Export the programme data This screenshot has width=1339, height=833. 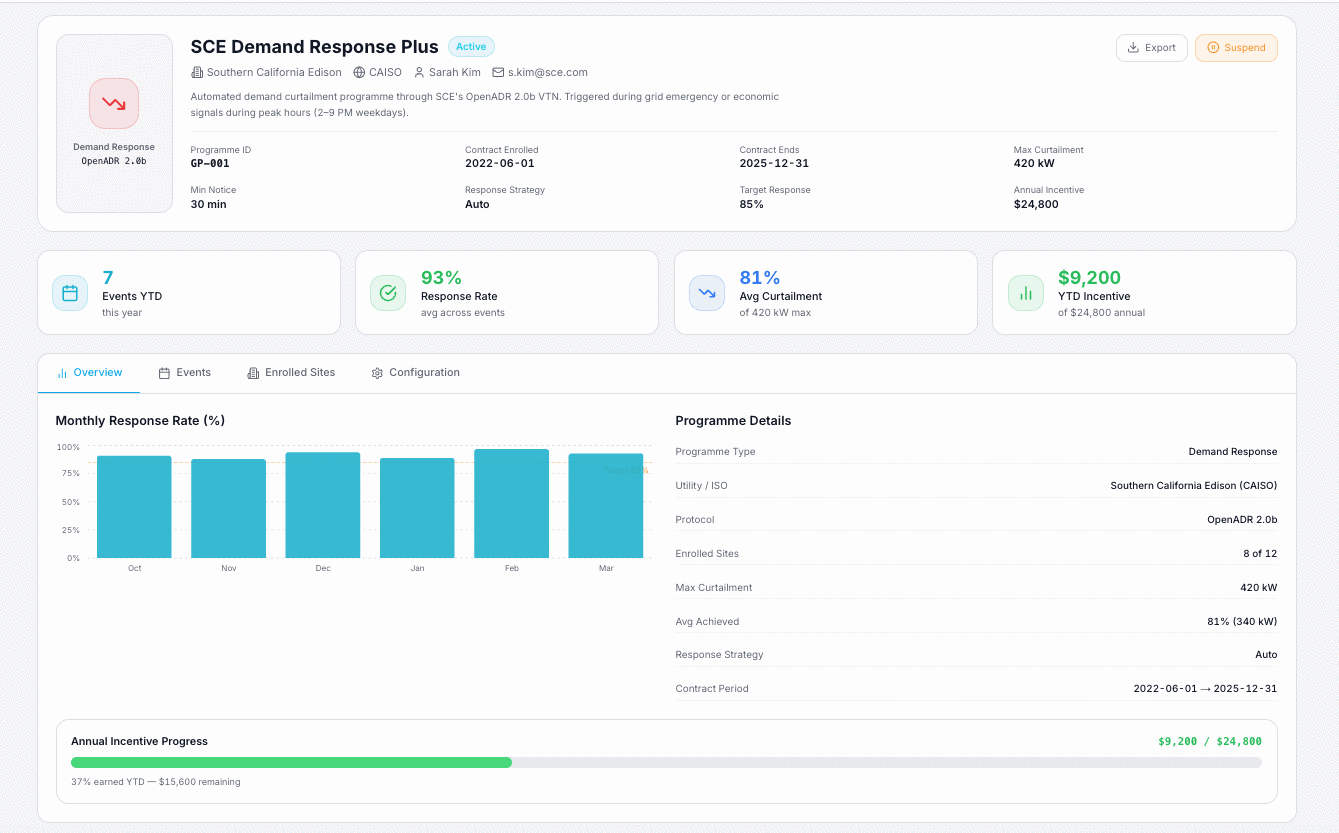tap(1152, 48)
